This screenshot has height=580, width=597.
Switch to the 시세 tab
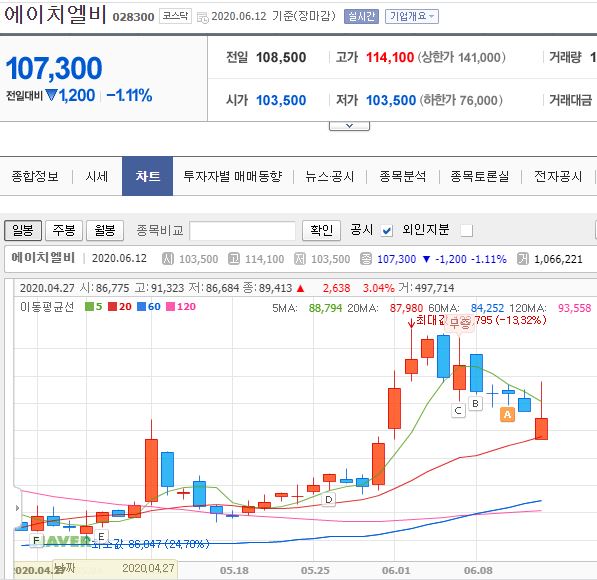[x=97, y=176]
